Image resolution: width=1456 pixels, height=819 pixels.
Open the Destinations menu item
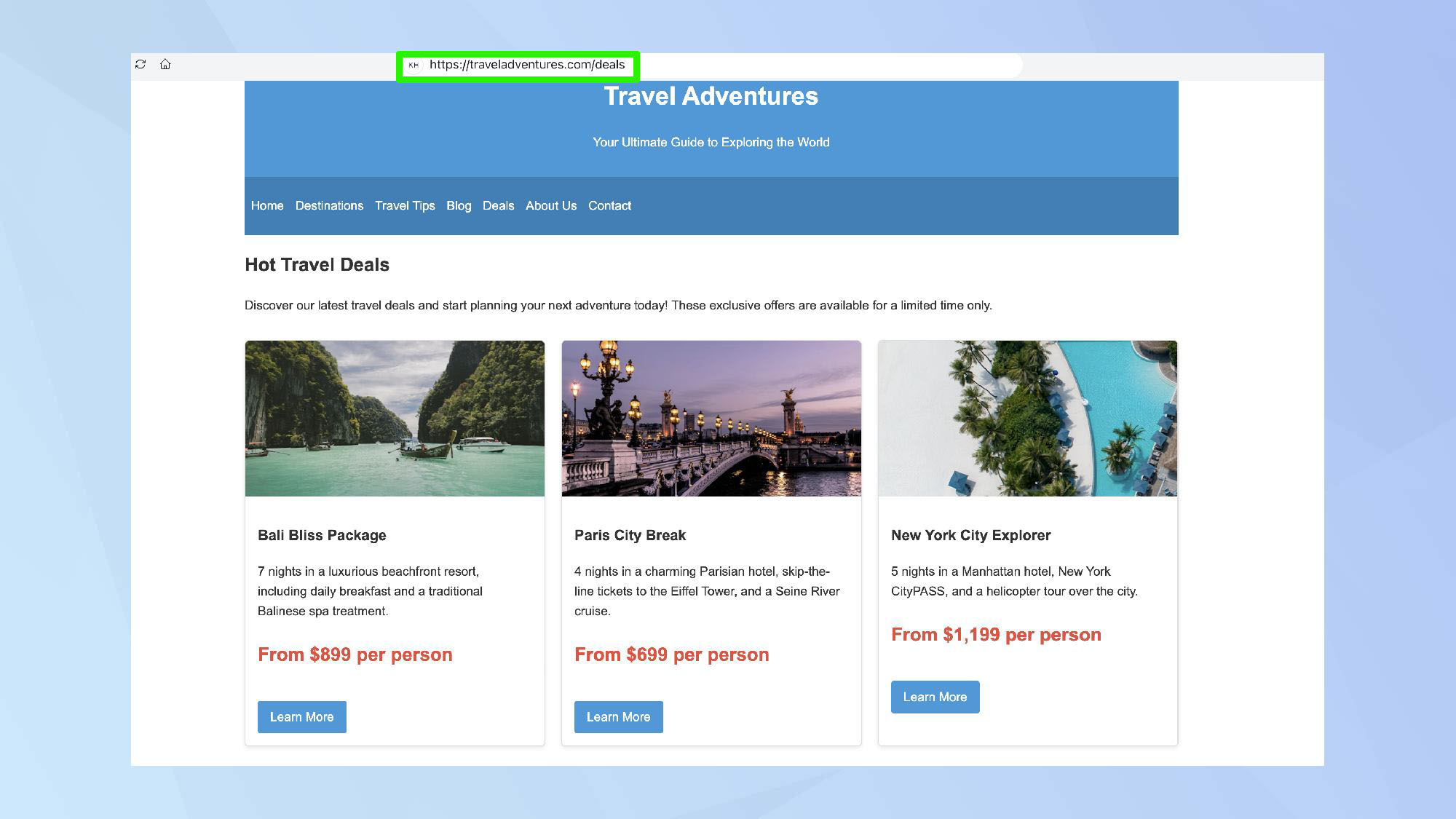(329, 206)
